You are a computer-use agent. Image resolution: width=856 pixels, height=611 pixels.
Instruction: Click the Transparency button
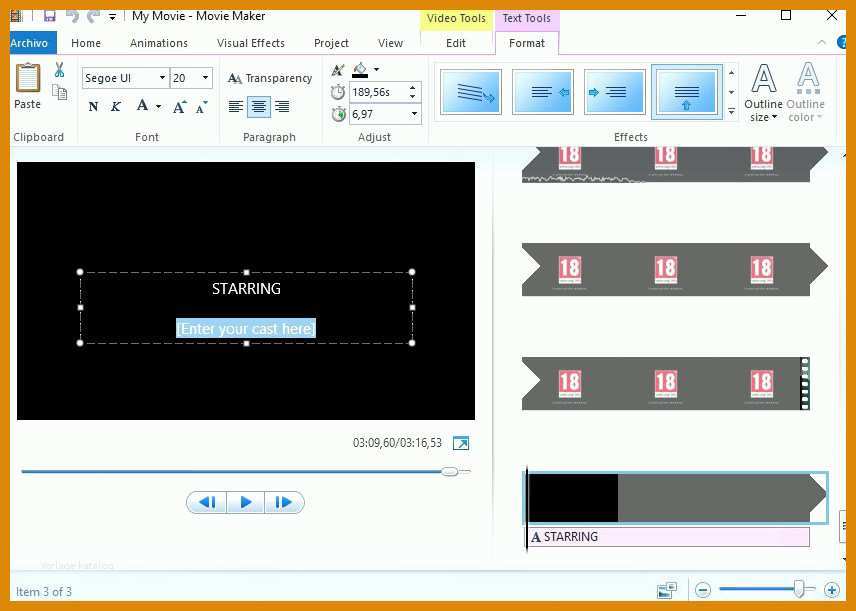point(270,79)
